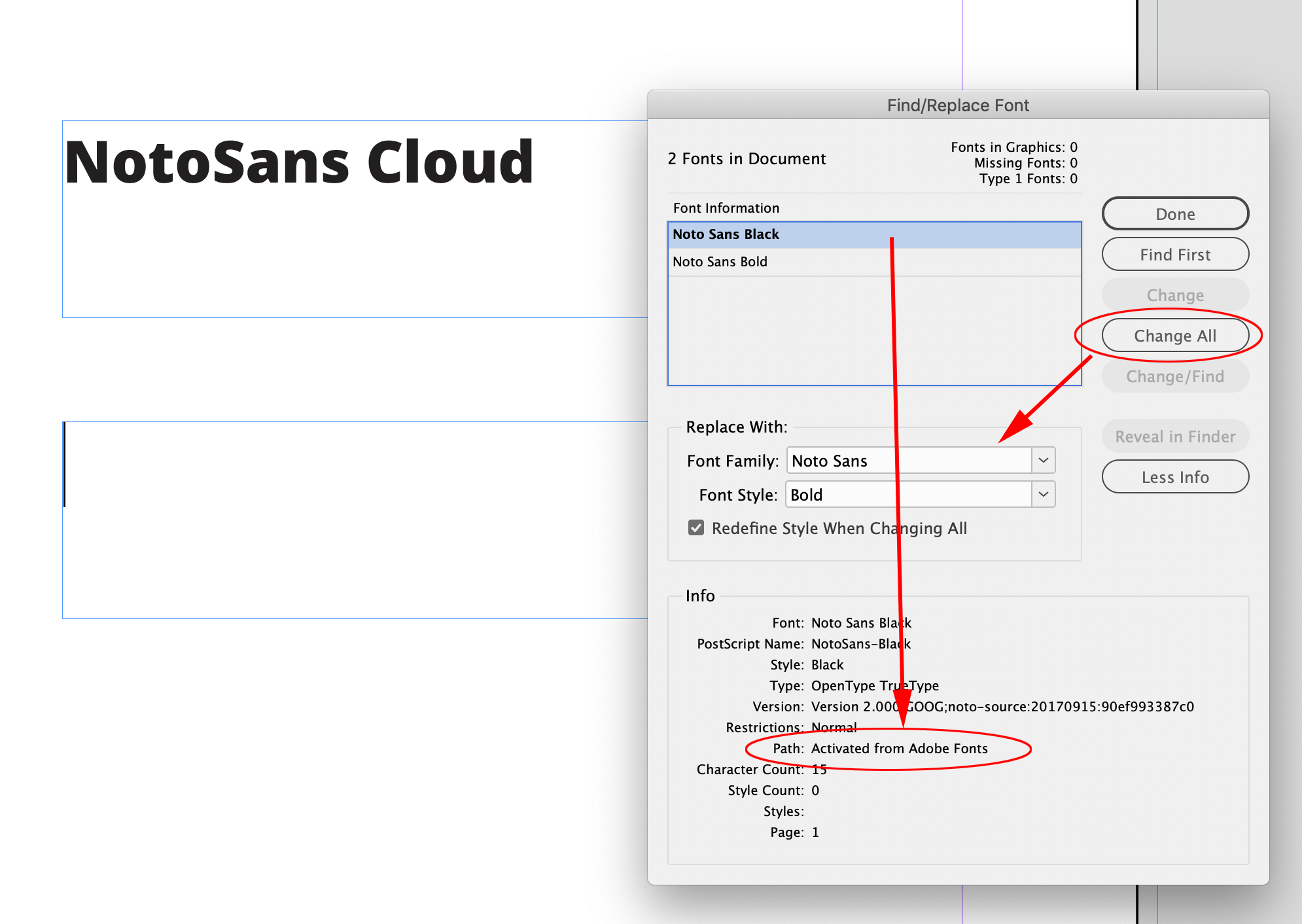1302x924 pixels.
Task: Click the Change/Find button
Action: pyautogui.click(x=1174, y=376)
